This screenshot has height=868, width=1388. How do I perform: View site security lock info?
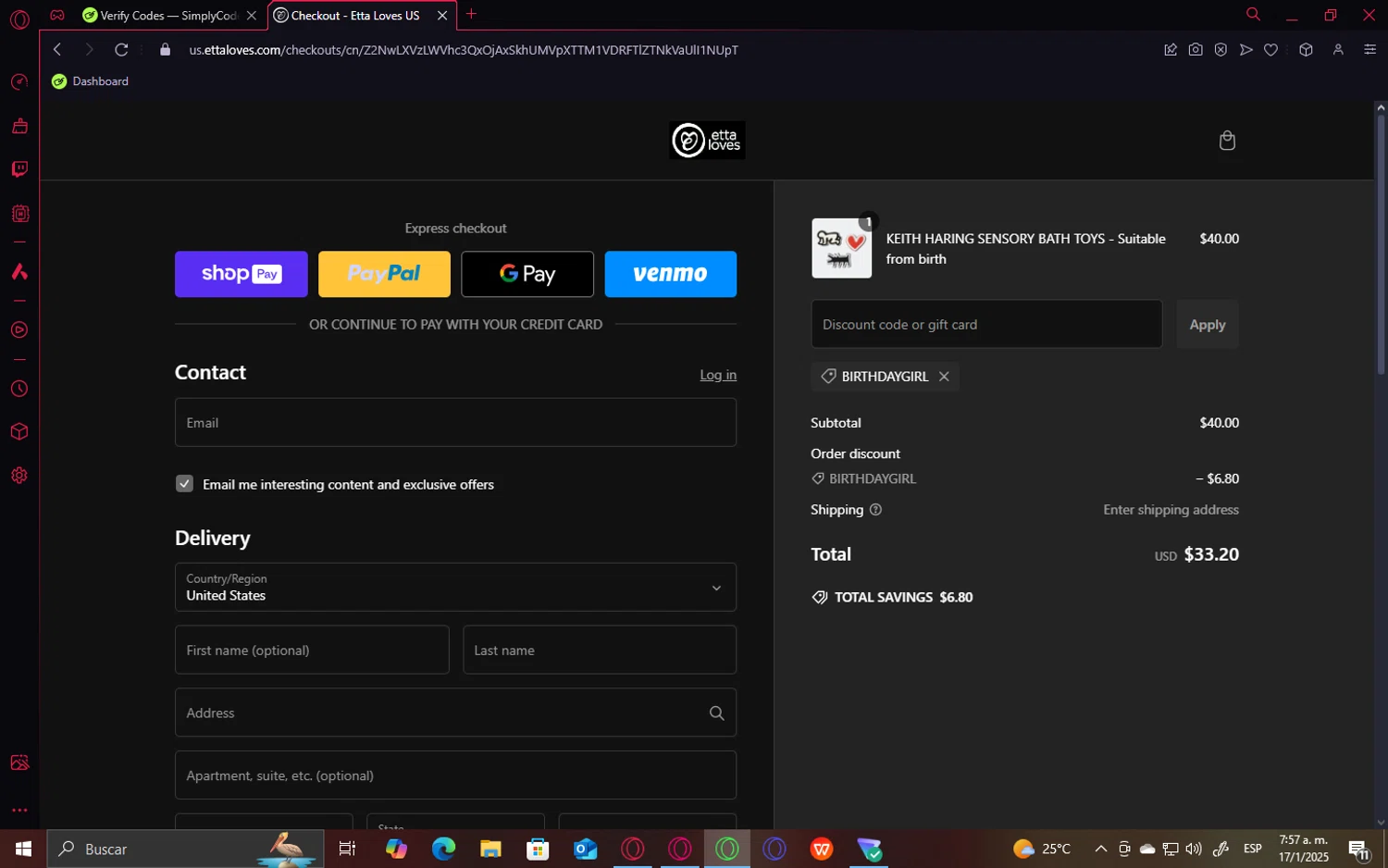coord(166,50)
